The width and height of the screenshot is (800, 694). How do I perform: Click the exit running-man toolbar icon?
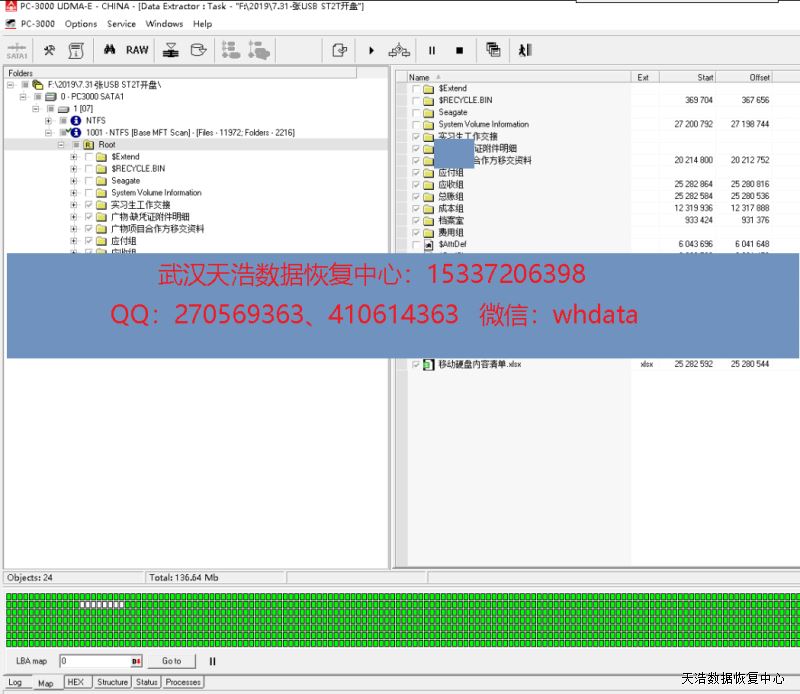coord(523,50)
